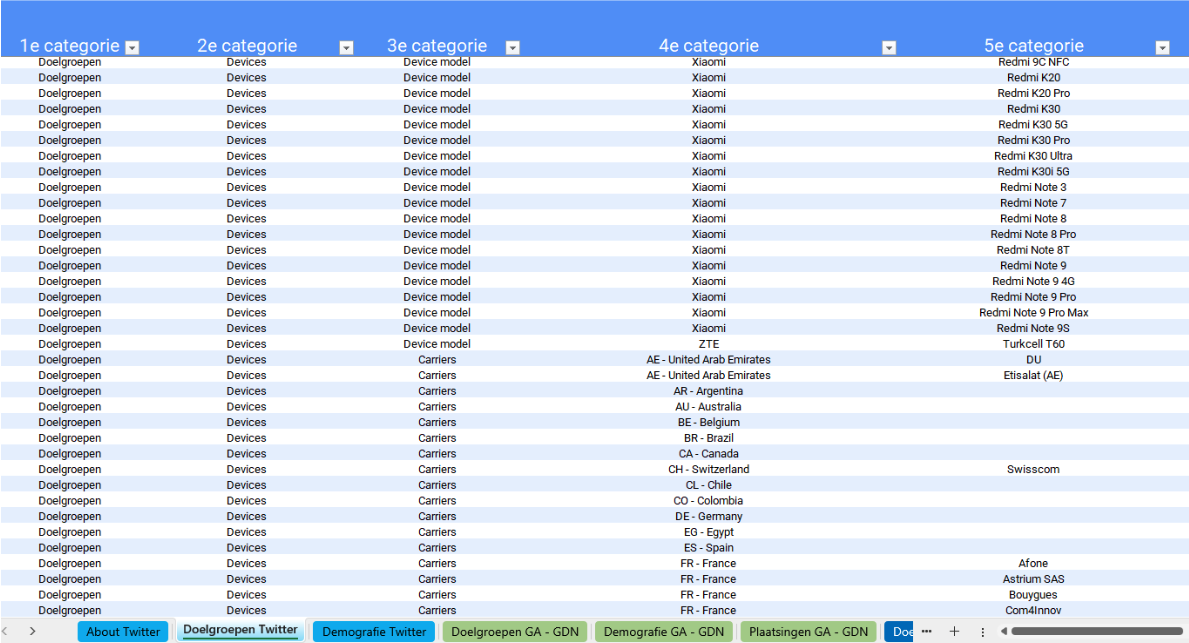Select the Etisalat (AE) cell
Image resolution: width=1189 pixels, height=643 pixels.
[x=1034, y=375]
